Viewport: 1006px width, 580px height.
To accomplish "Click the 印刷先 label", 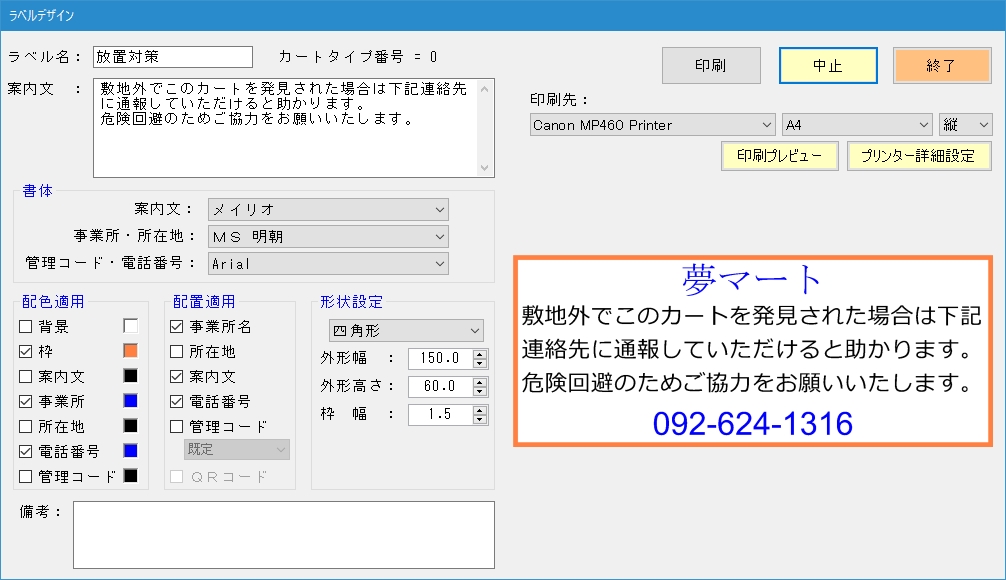I will tap(559, 100).
